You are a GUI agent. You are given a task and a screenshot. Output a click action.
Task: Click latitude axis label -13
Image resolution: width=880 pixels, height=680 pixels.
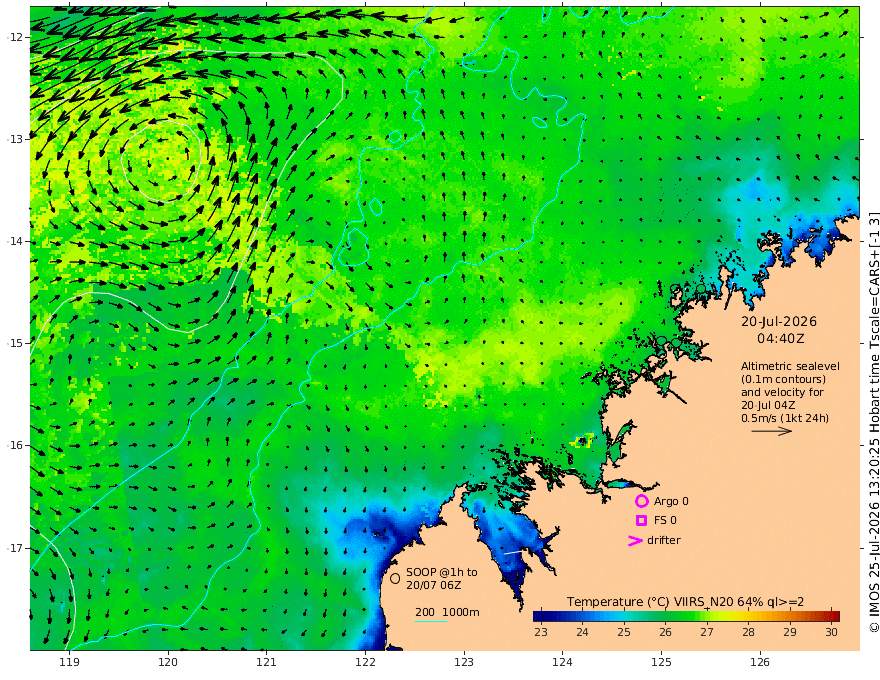click(x=15, y=139)
